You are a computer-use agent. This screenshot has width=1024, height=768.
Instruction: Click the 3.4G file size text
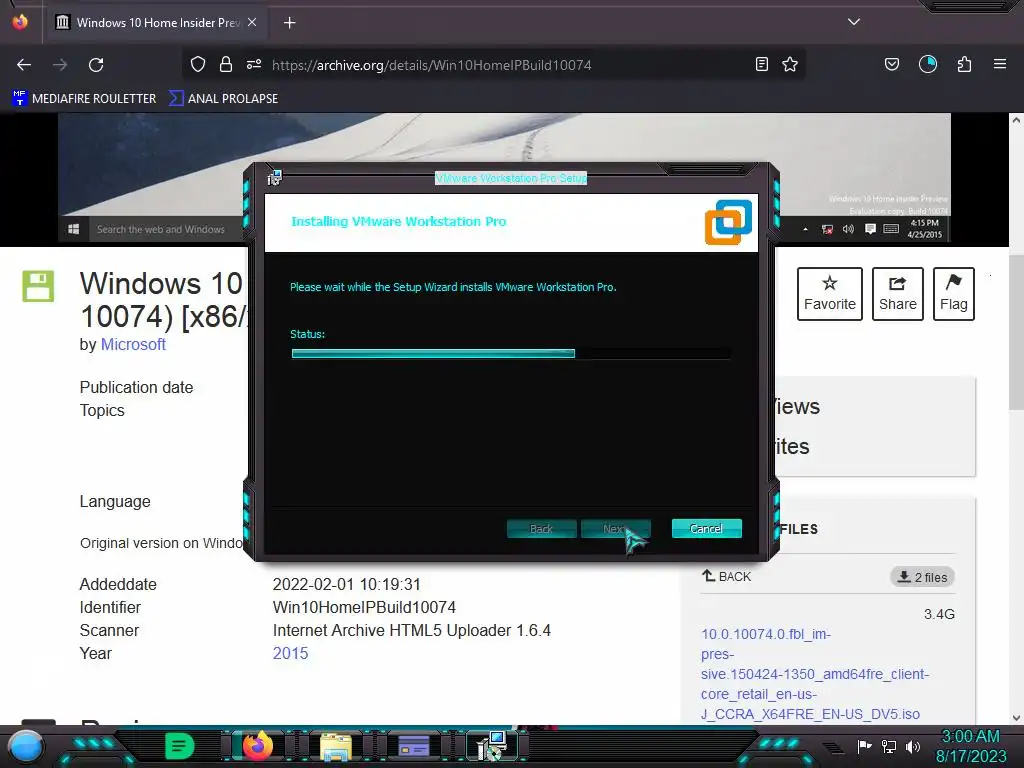[939, 615]
